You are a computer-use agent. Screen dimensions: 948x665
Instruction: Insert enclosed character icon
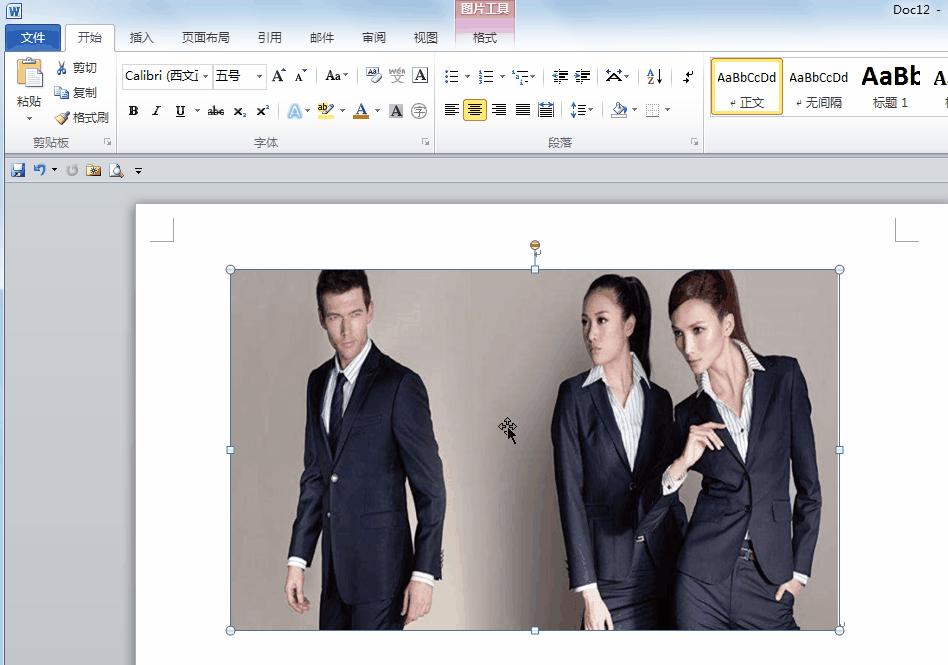[x=419, y=111]
